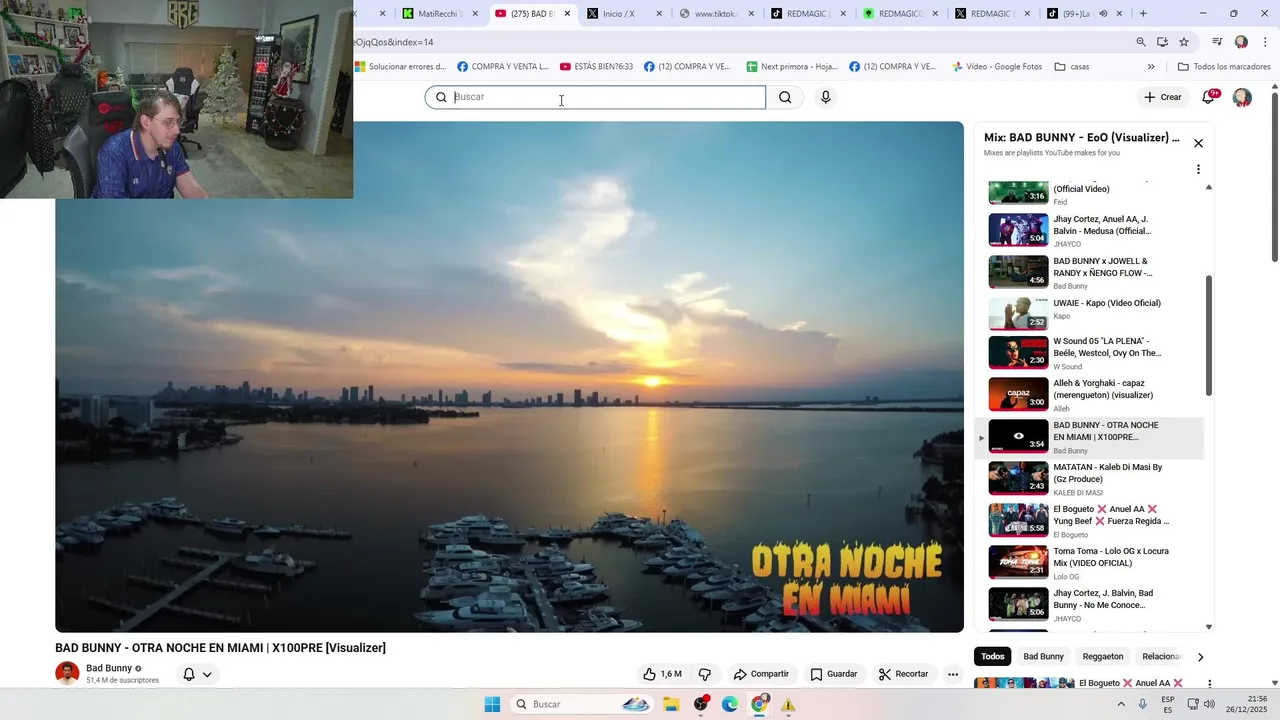Click the Bad Bunny channel avatar
This screenshot has width=1280, height=720.
click(x=67, y=673)
